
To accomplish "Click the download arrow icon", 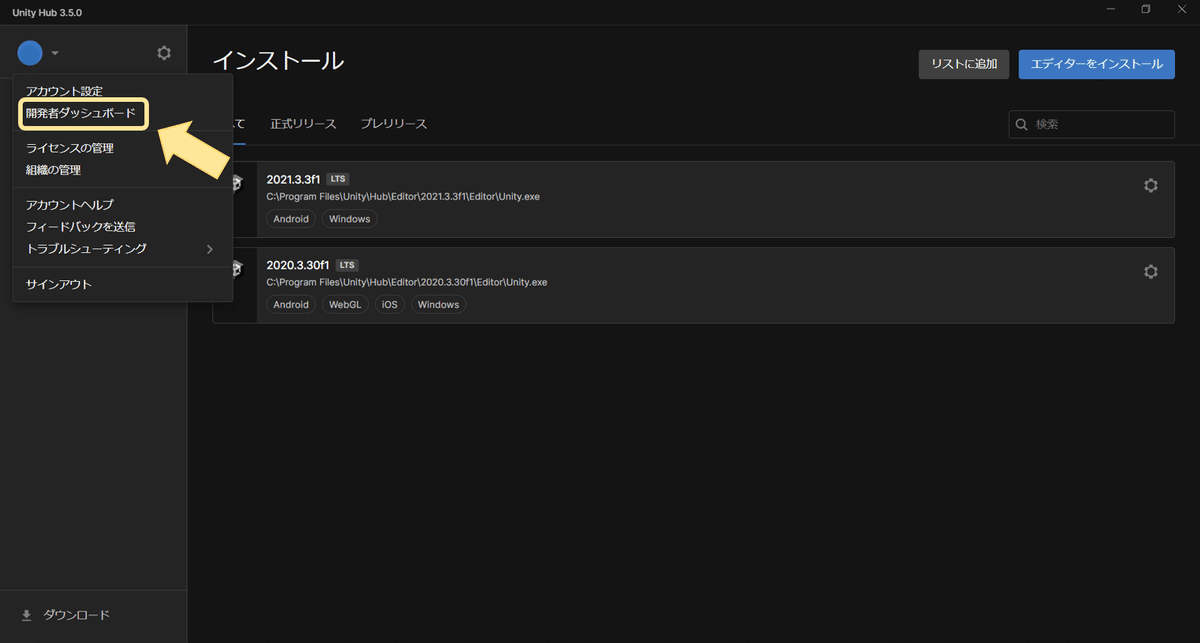I will click(27, 615).
